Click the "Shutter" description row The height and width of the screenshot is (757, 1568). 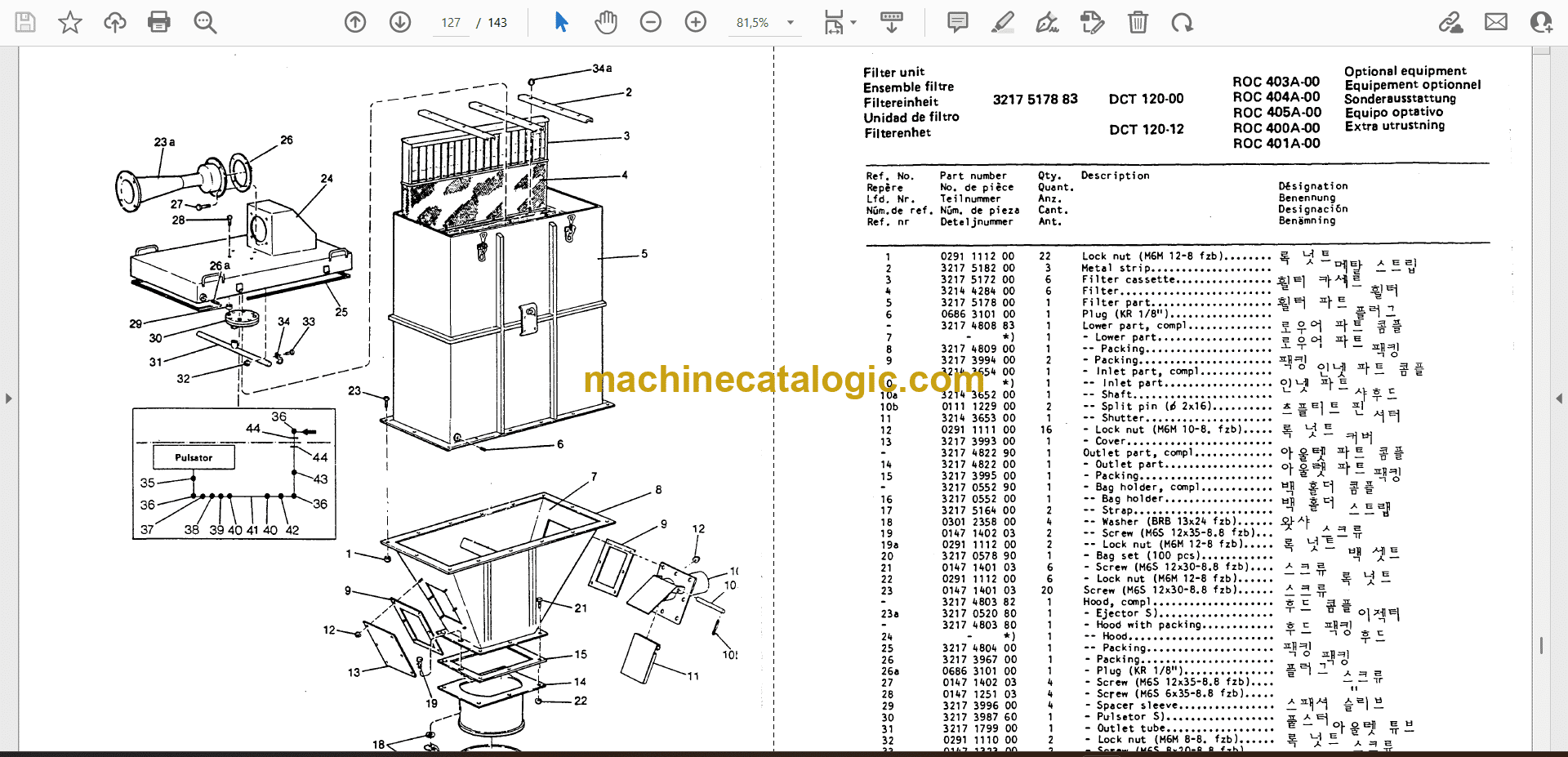[1177, 417]
